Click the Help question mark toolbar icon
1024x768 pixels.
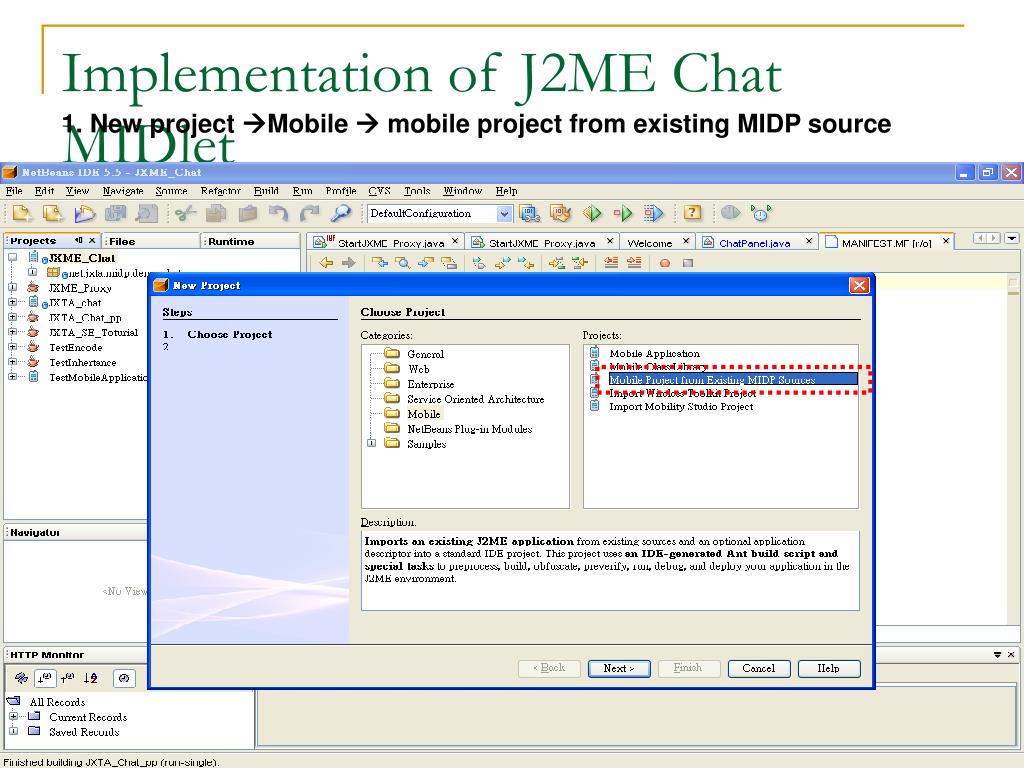(692, 212)
